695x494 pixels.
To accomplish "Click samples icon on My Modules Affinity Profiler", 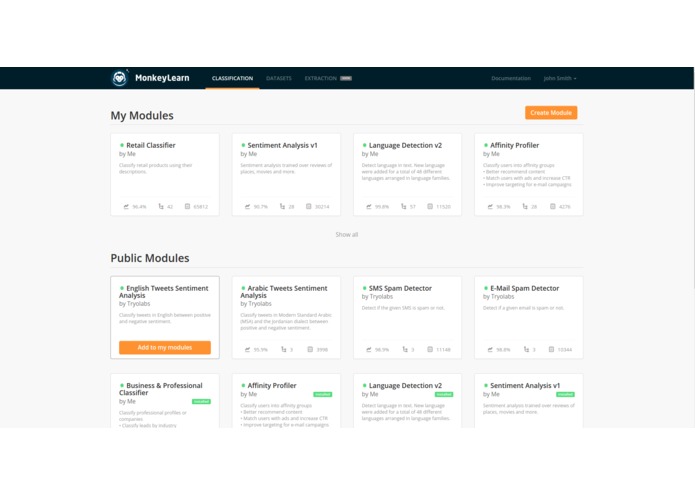I will coord(553,206).
